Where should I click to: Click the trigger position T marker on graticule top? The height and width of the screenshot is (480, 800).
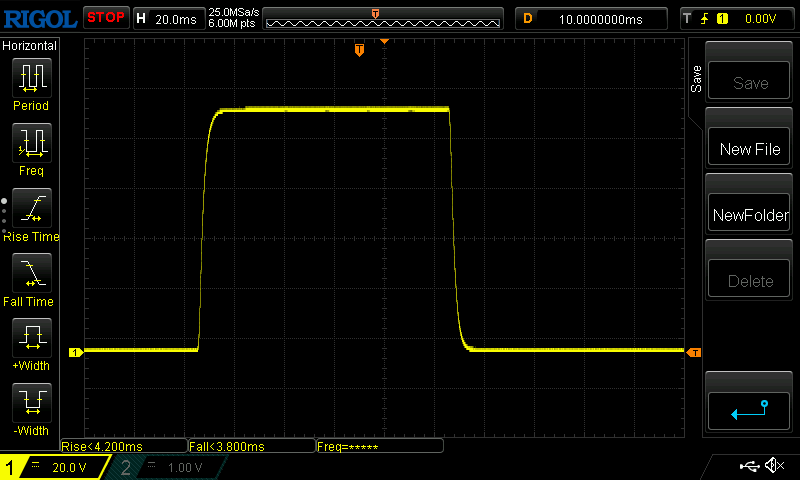click(x=359, y=50)
